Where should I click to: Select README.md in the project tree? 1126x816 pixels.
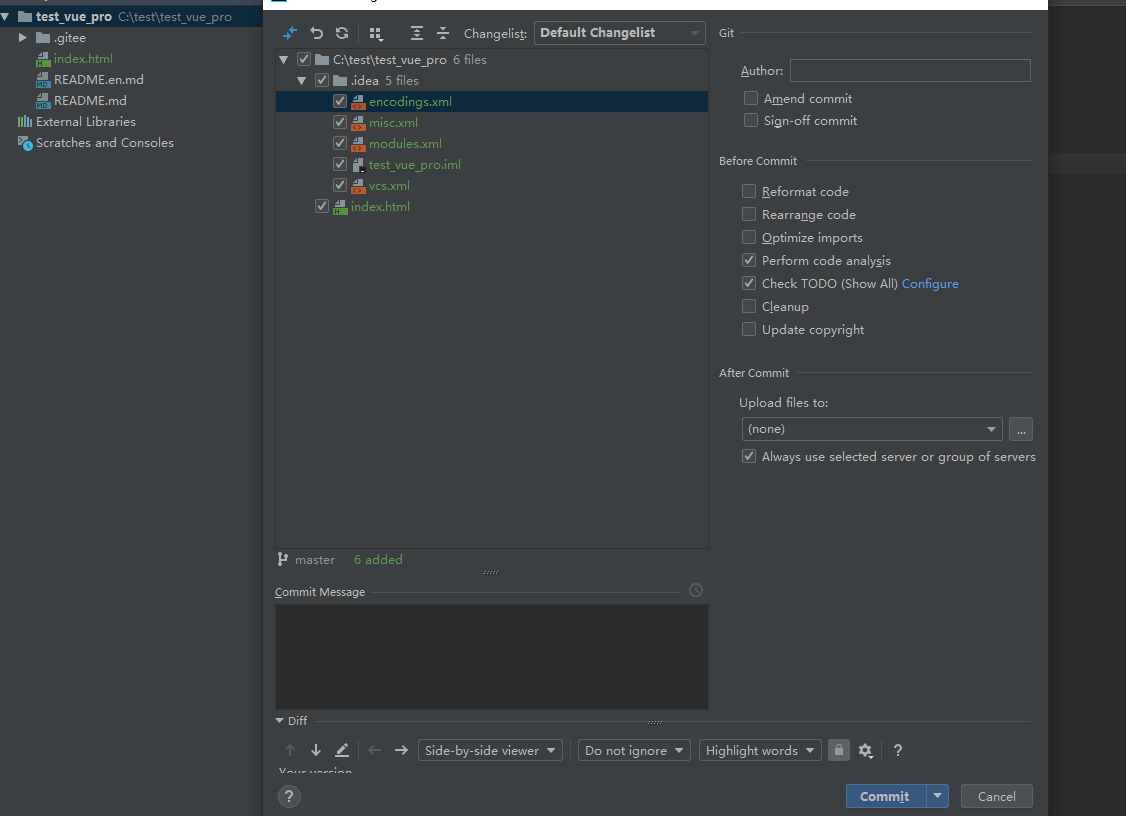[90, 101]
